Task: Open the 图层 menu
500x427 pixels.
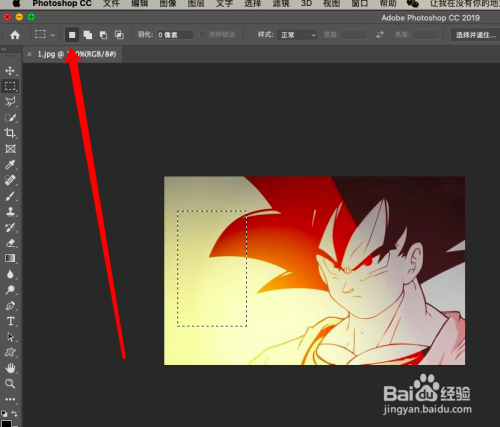Action: click(196, 4)
